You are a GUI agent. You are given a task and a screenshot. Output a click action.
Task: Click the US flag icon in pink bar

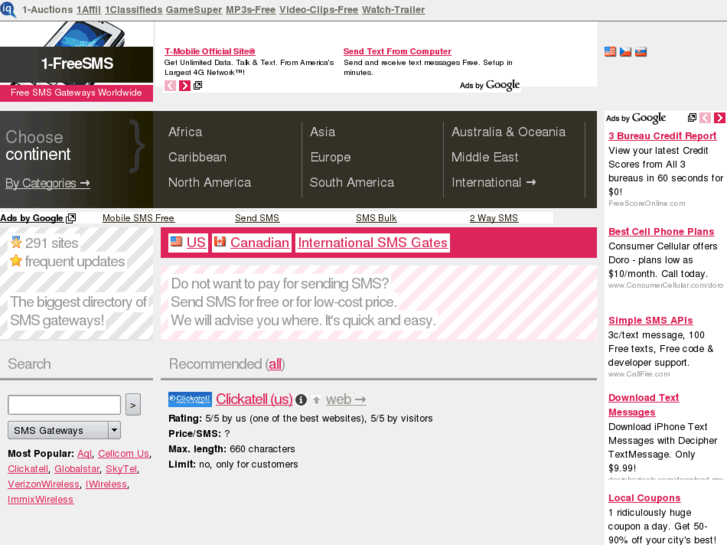(176, 241)
